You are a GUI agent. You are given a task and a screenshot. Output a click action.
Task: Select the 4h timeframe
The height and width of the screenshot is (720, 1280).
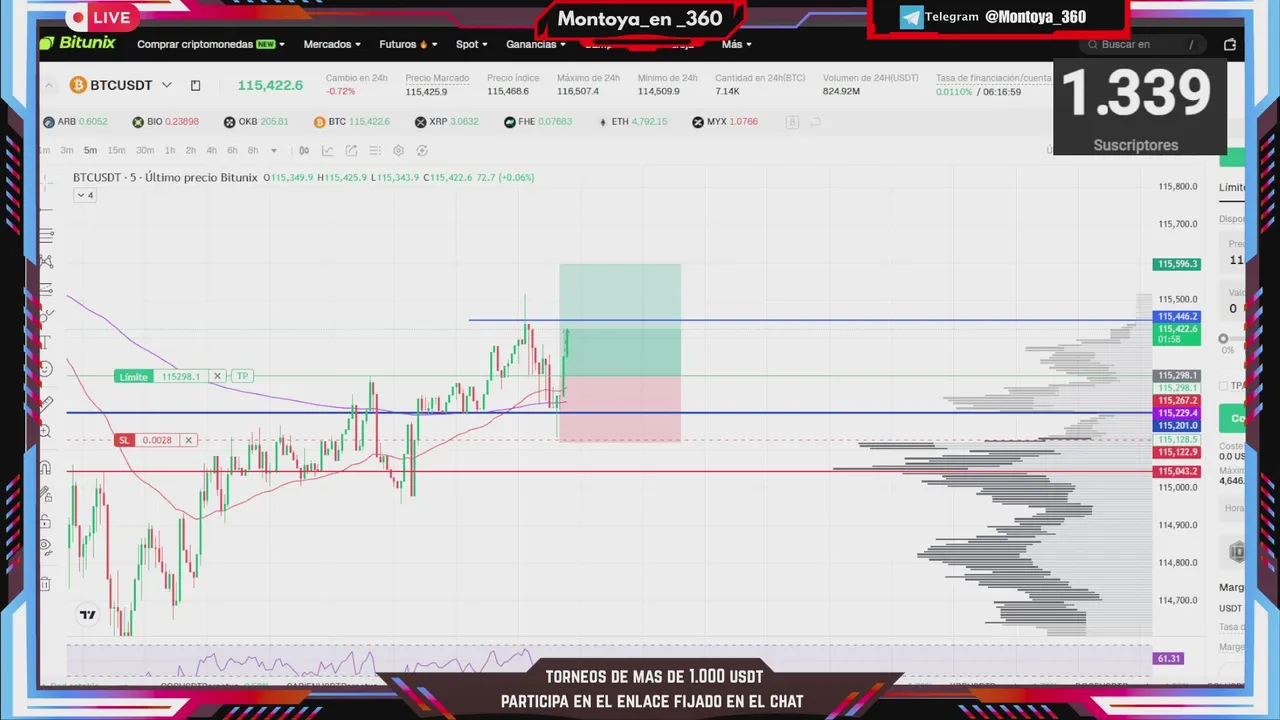[211, 151]
